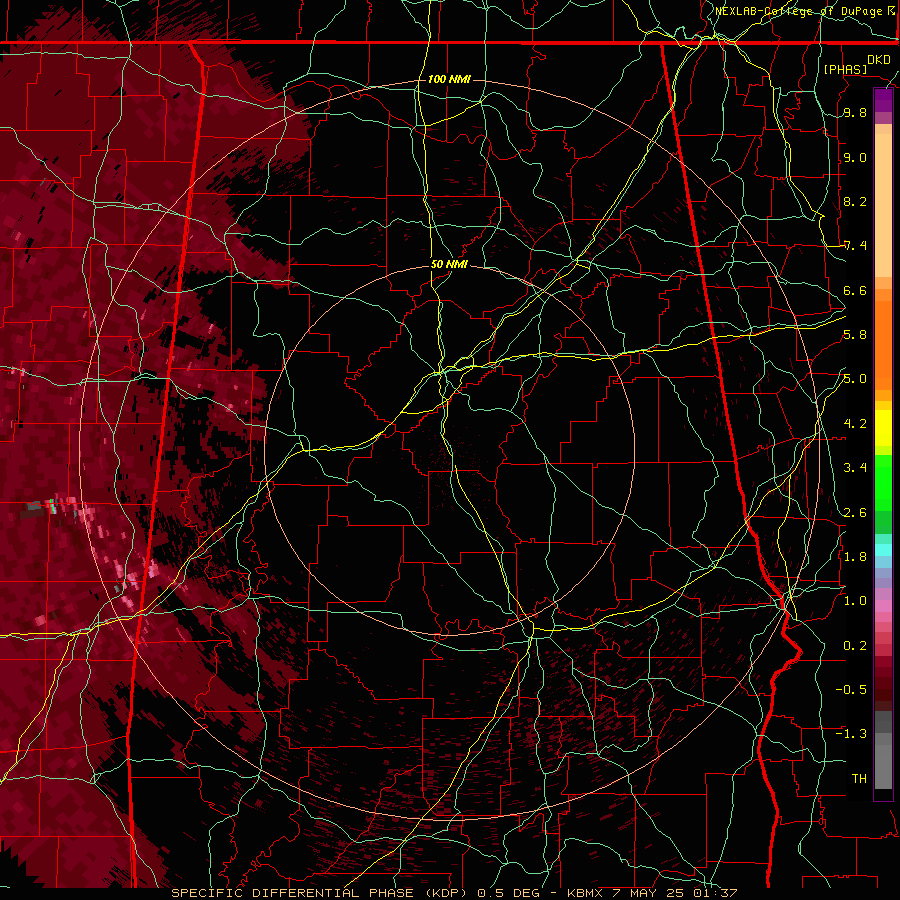
Task: Click the 5.0 legend value
Action: tap(855, 379)
